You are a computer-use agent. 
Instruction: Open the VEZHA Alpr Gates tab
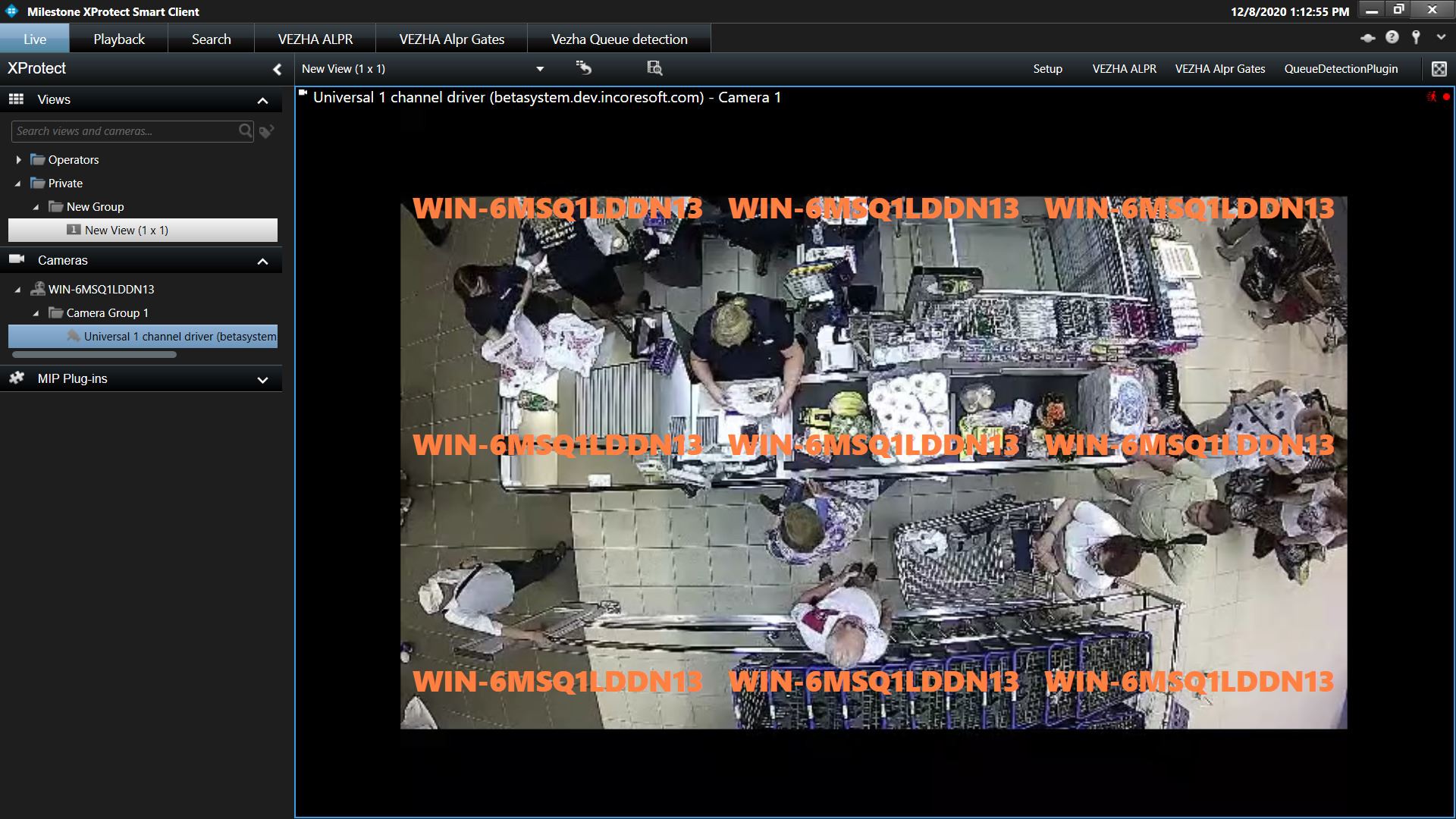coord(452,39)
